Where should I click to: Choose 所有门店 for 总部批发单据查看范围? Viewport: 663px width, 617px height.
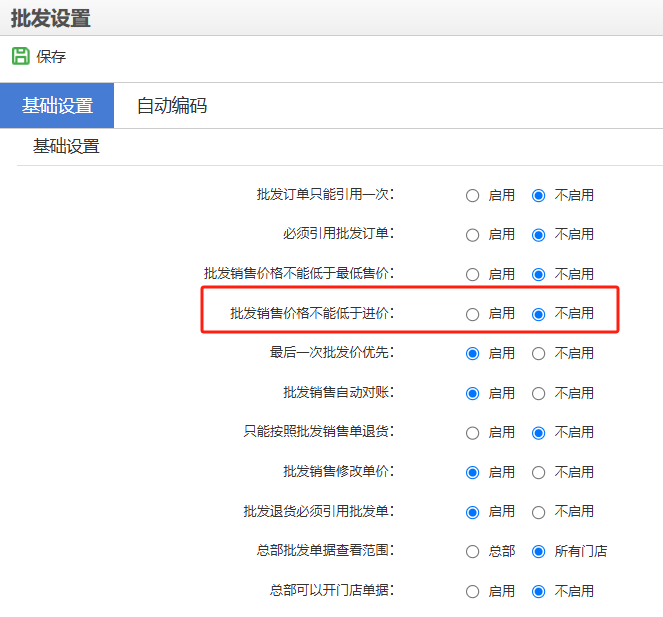coord(538,551)
